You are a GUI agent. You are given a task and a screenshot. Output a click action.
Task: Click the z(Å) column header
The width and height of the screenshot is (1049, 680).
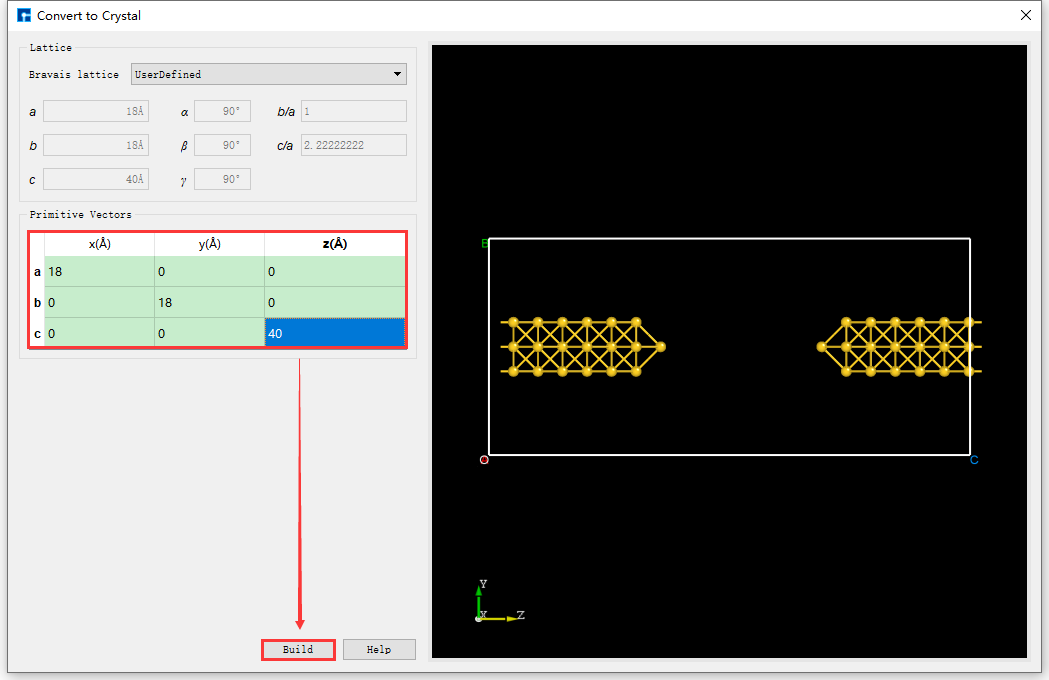pos(334,244)
